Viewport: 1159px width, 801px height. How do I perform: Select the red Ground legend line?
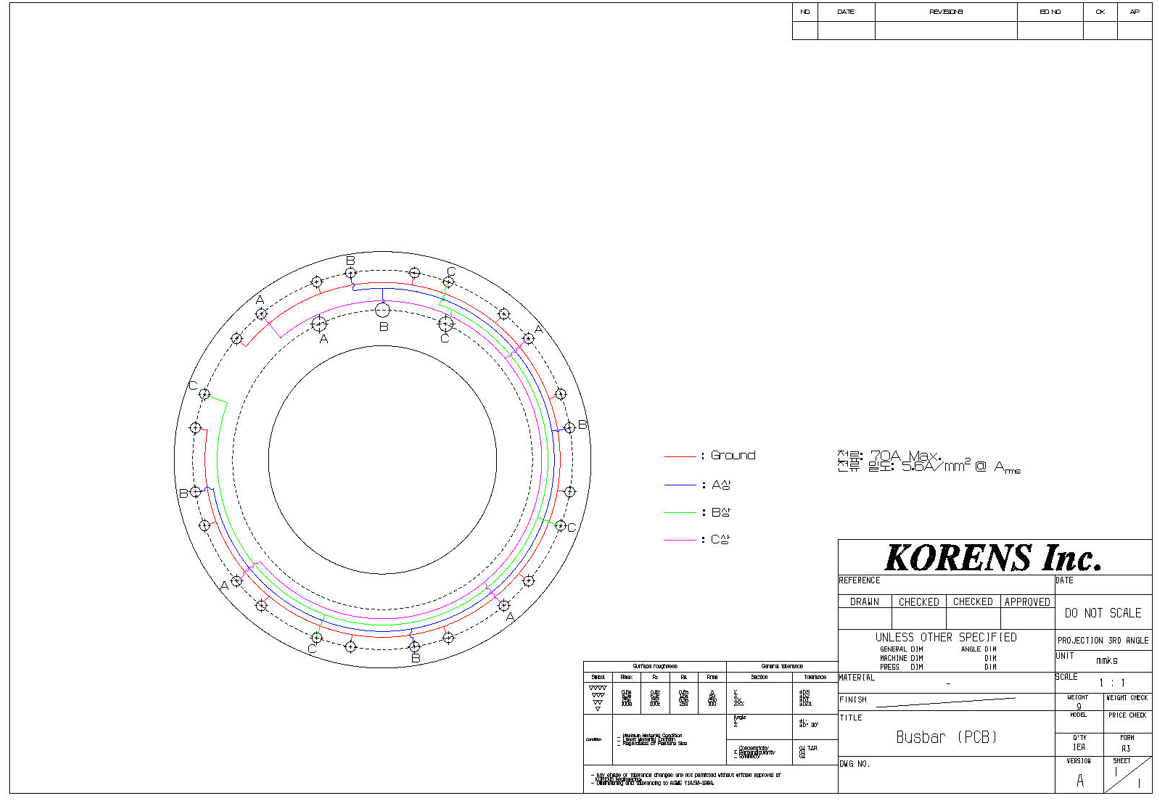pyautogui.click(x=679, y=456)
